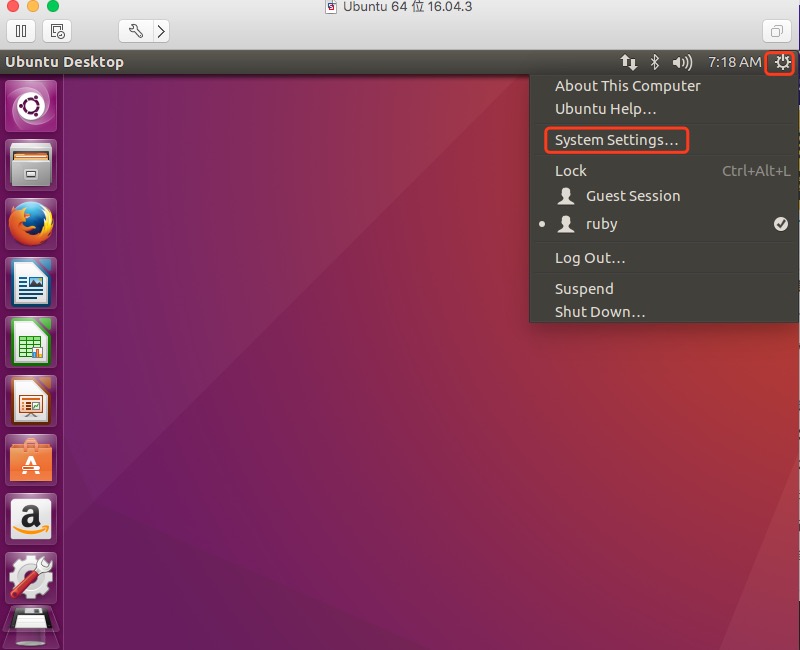Click the Ubuntu Desktop panel title
Image resolution: width=800 pixels, height=650 pixels.
click(64, 62)
